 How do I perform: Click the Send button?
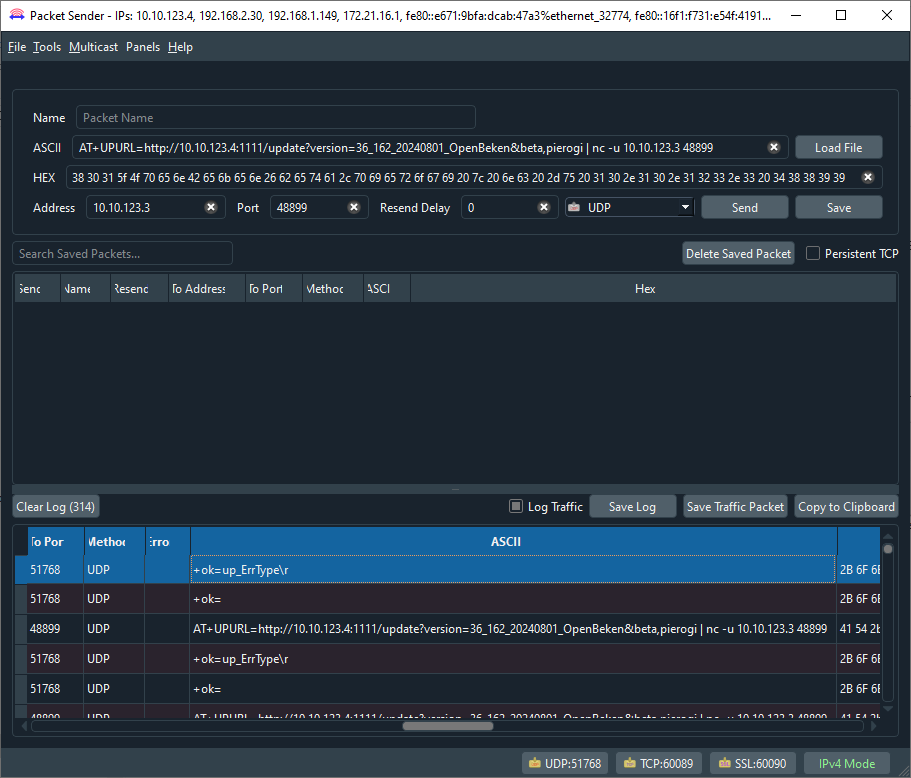[x=745, y=207]
